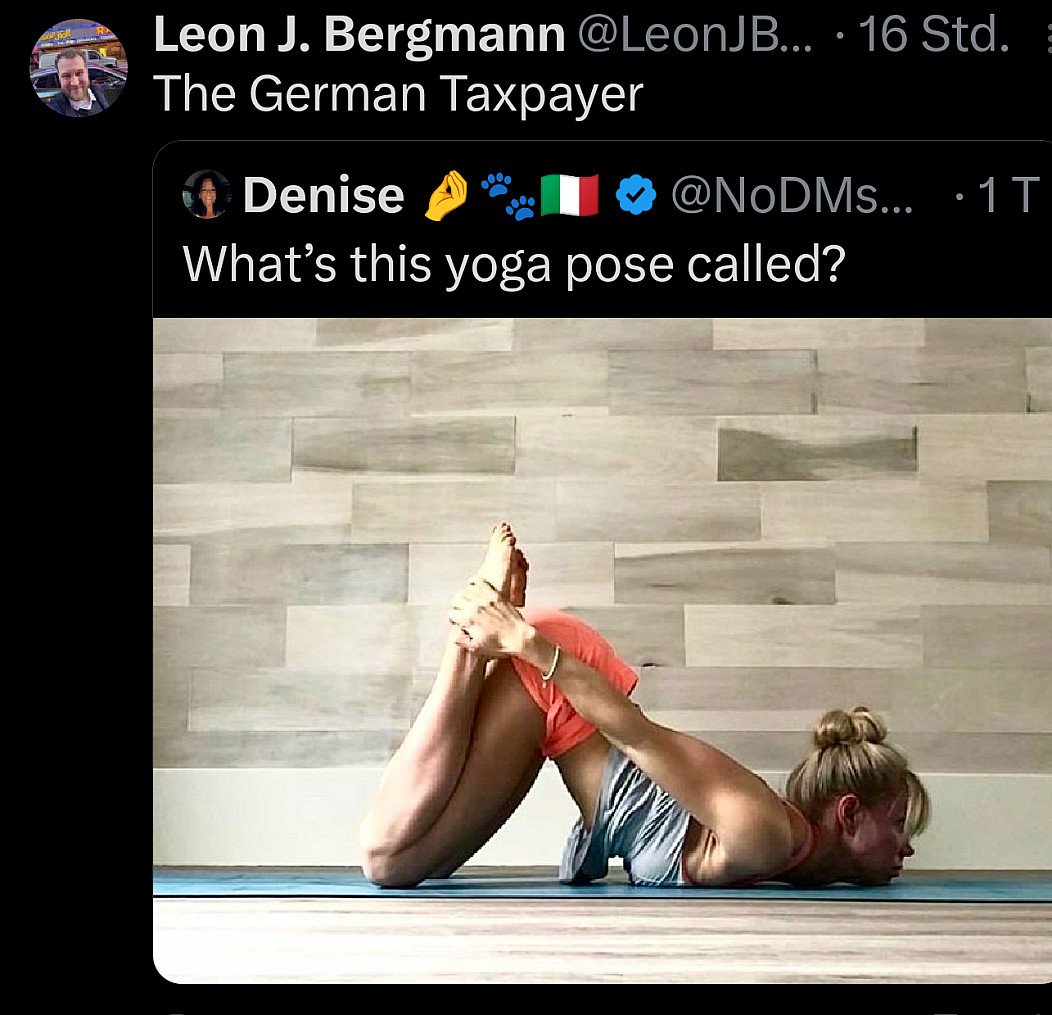Open the @NoDMs… handle
The height and width of the screenshot is (1015, 1052).
click(791, 195)
